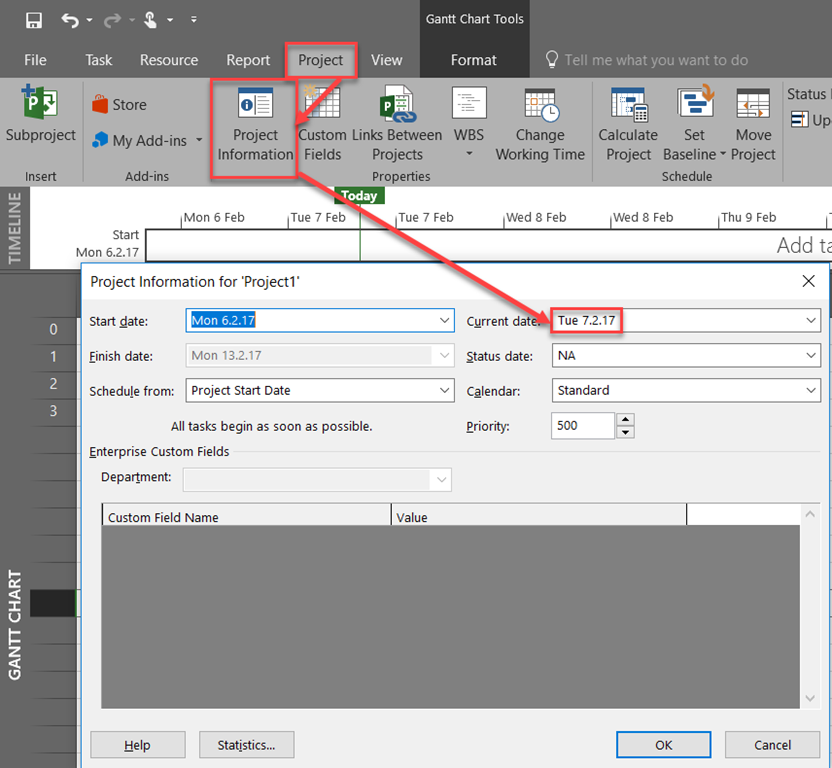The height and width of the screenshot is (768, 832).
Task: Open the Calendar dropdown list
Action: [811, 391]
